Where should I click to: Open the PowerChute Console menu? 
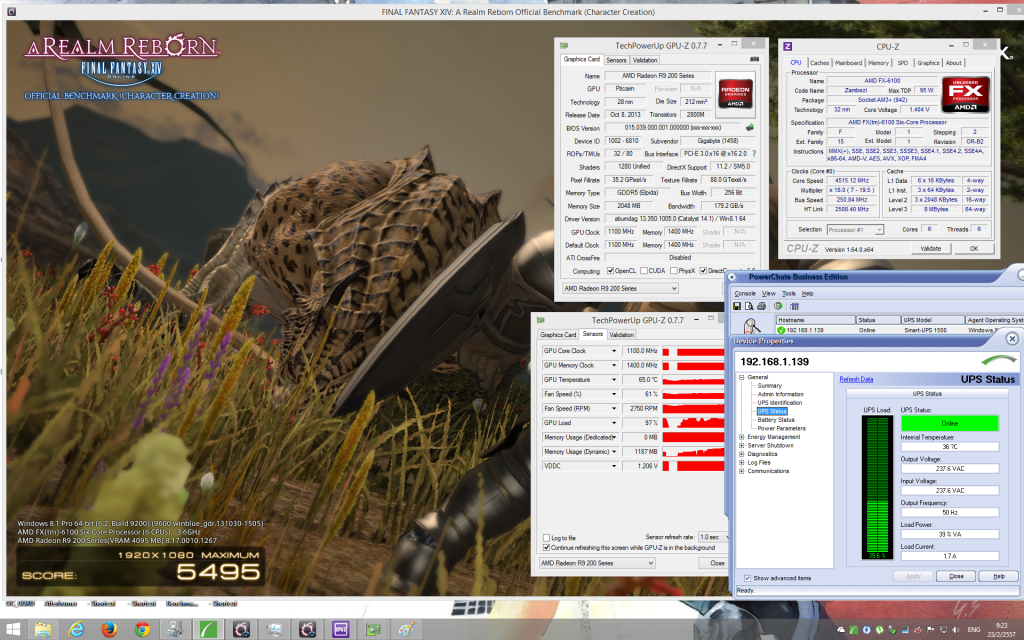tap(745, 294)
